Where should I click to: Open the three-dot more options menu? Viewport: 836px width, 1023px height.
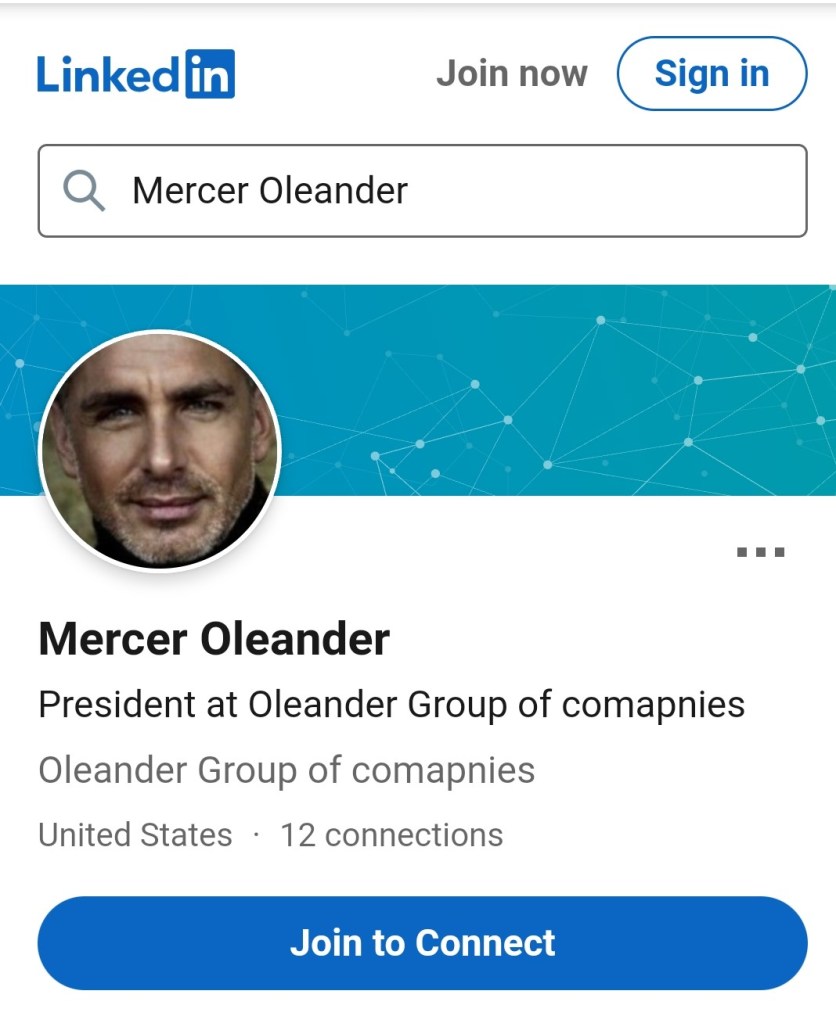pyautogui.click(x=760, y=552)
